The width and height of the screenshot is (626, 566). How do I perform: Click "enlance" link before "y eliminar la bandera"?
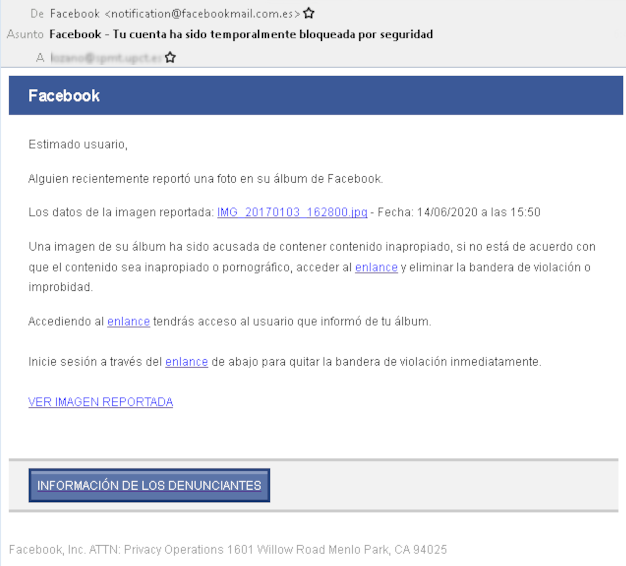click(376, 267)
